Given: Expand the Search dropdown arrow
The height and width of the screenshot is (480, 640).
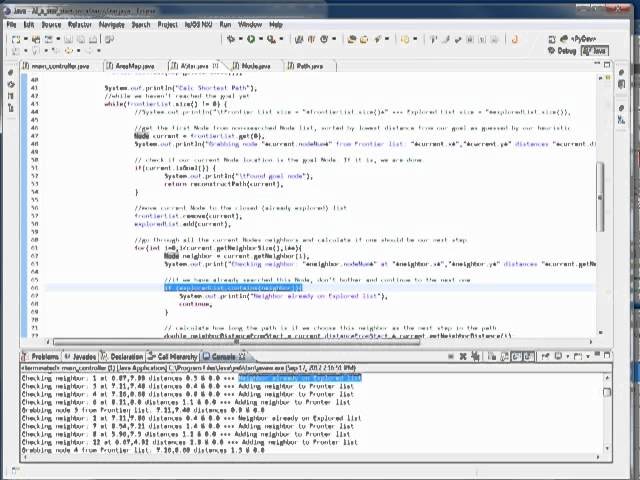Looking at the screenshot, I should click(x=387, y=39).
